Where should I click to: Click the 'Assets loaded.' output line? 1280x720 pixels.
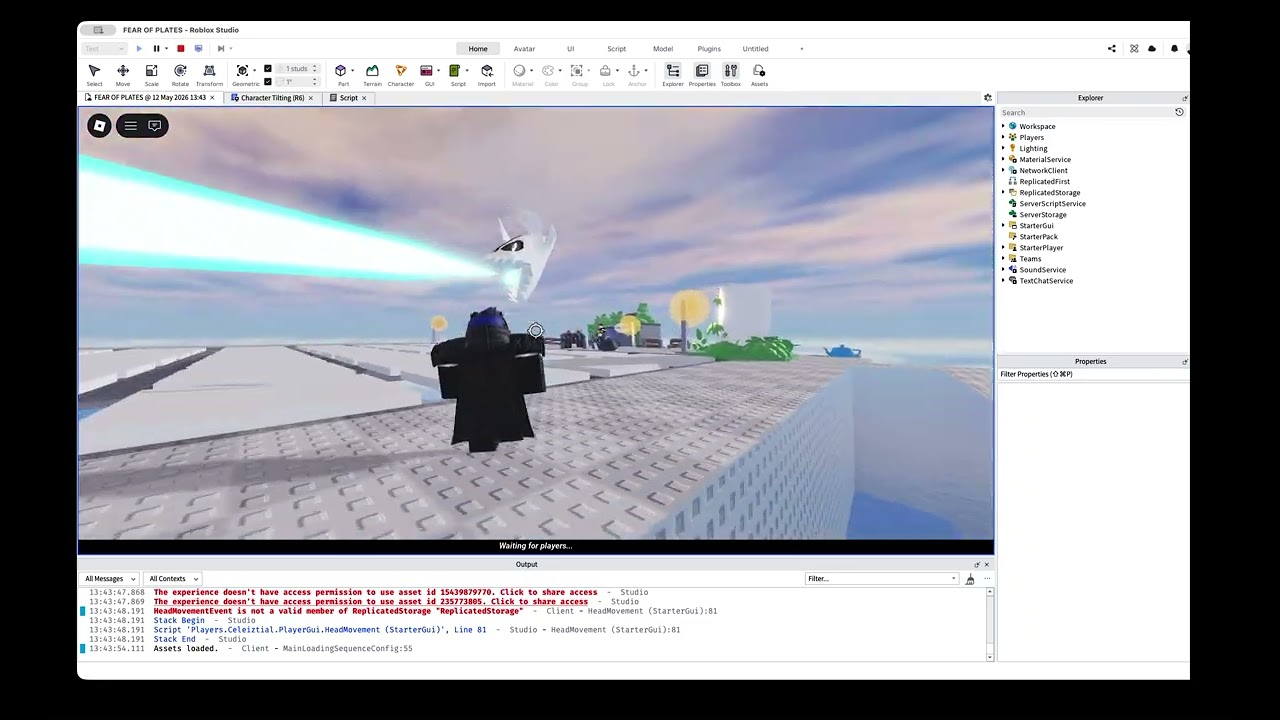[185, 648]
